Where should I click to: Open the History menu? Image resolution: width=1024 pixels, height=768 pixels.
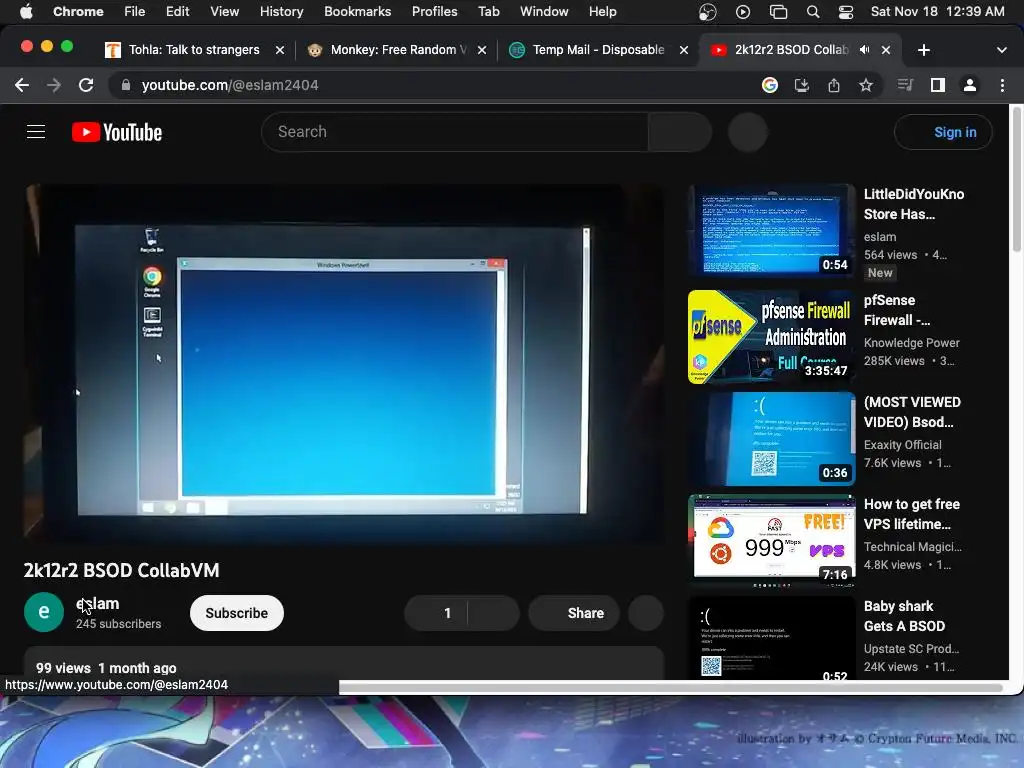[x=281, y=11]
